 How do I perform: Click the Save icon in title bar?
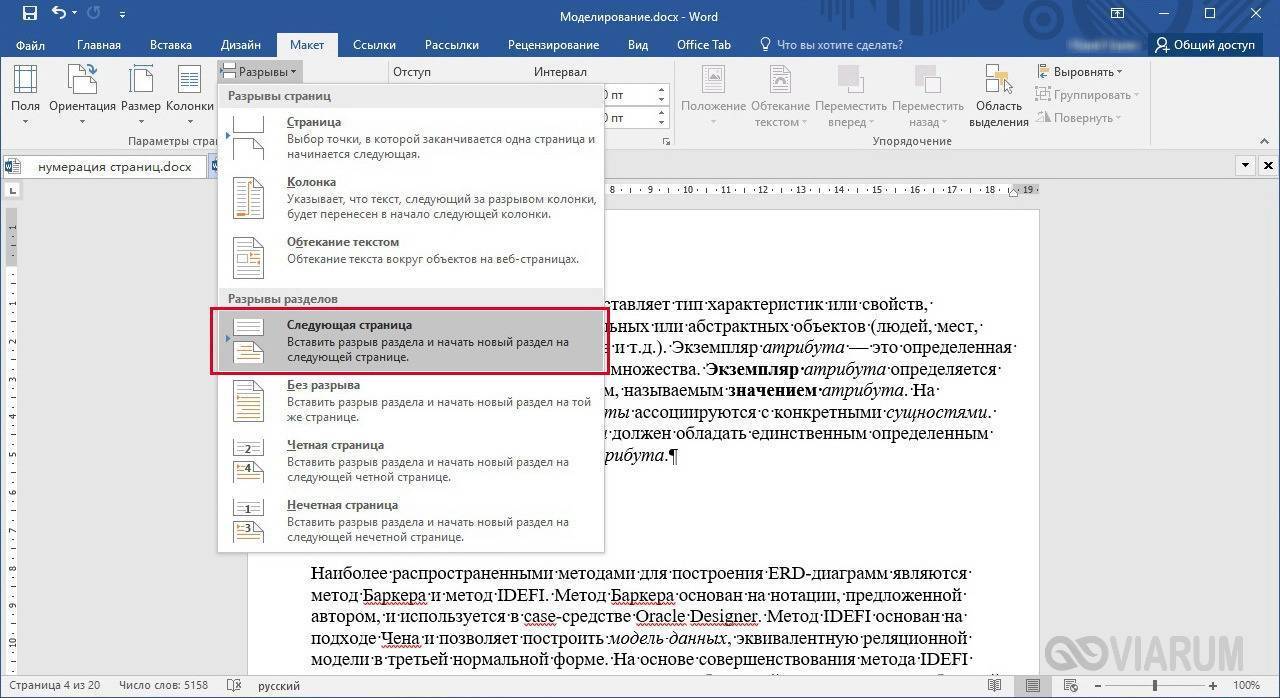coord(29,14)
